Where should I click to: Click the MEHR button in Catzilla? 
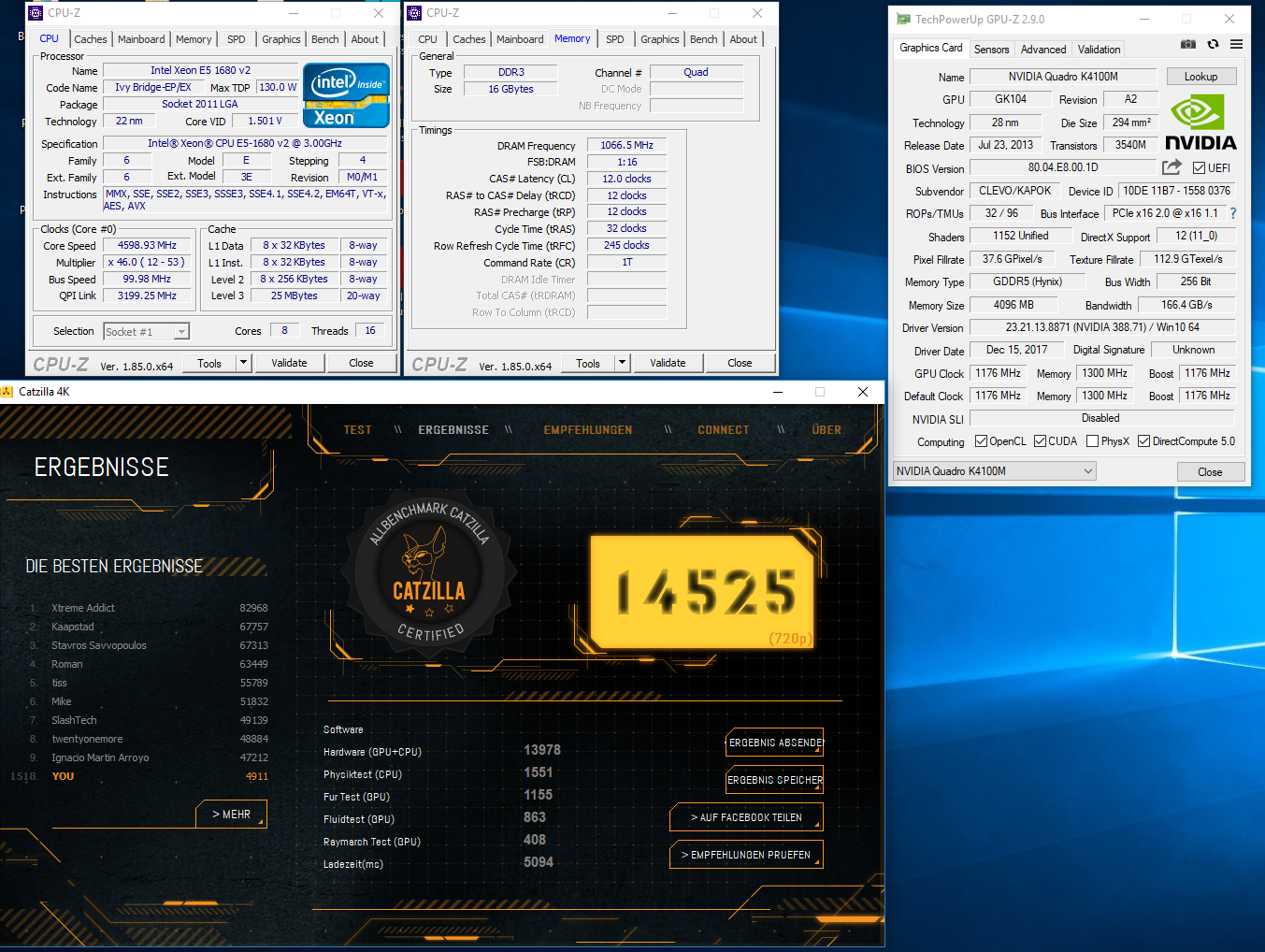coord(231,815)
